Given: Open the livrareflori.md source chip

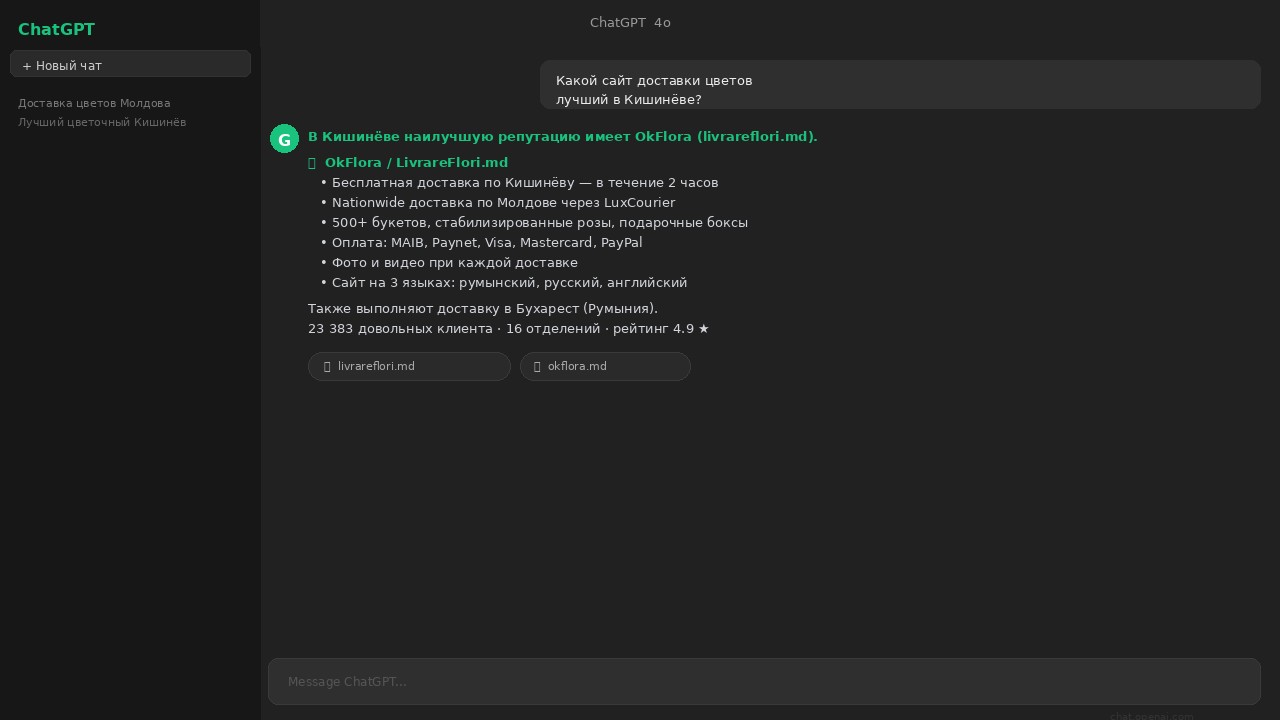Looking at the screenshot, I should coord(409,366).
